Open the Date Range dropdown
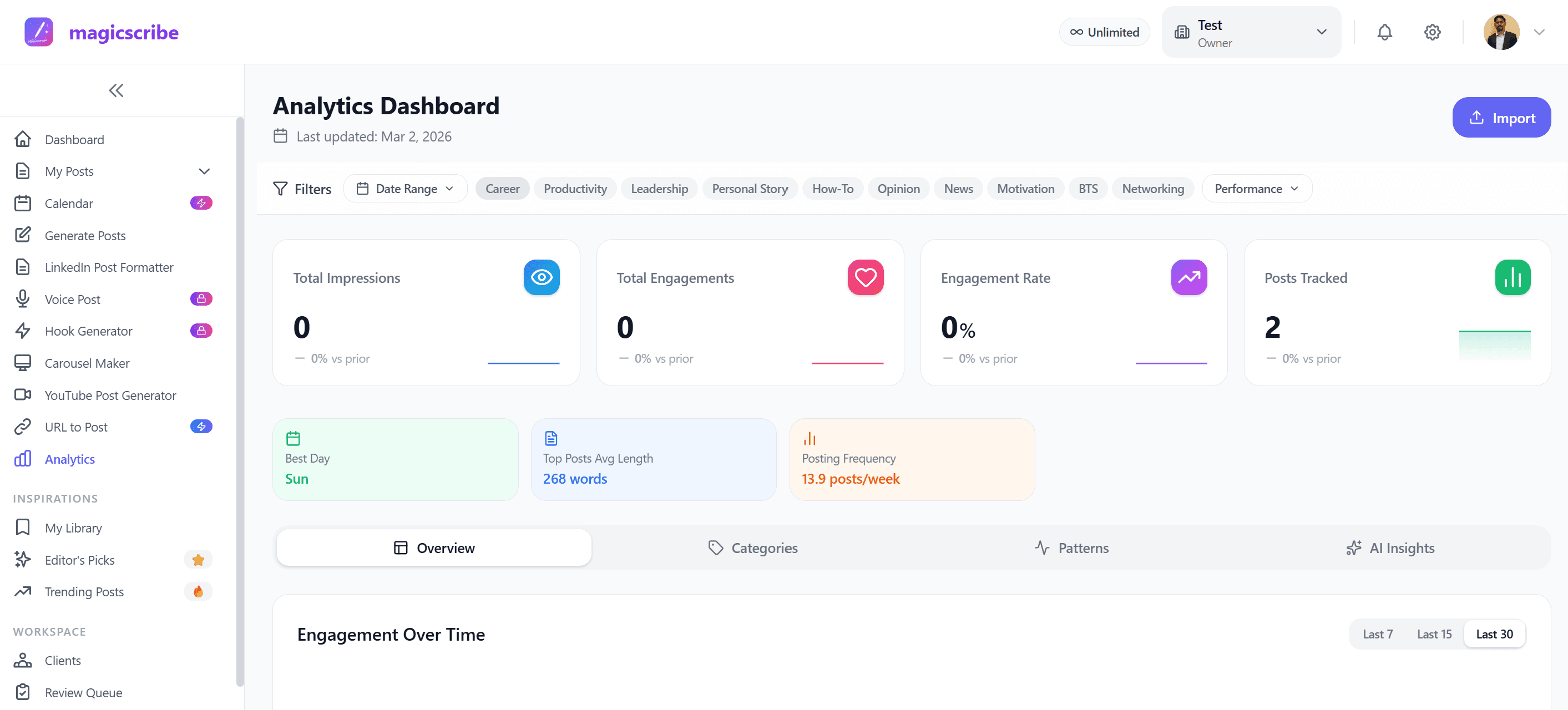The image size is (1568, 710). click(x=405, y=189)
